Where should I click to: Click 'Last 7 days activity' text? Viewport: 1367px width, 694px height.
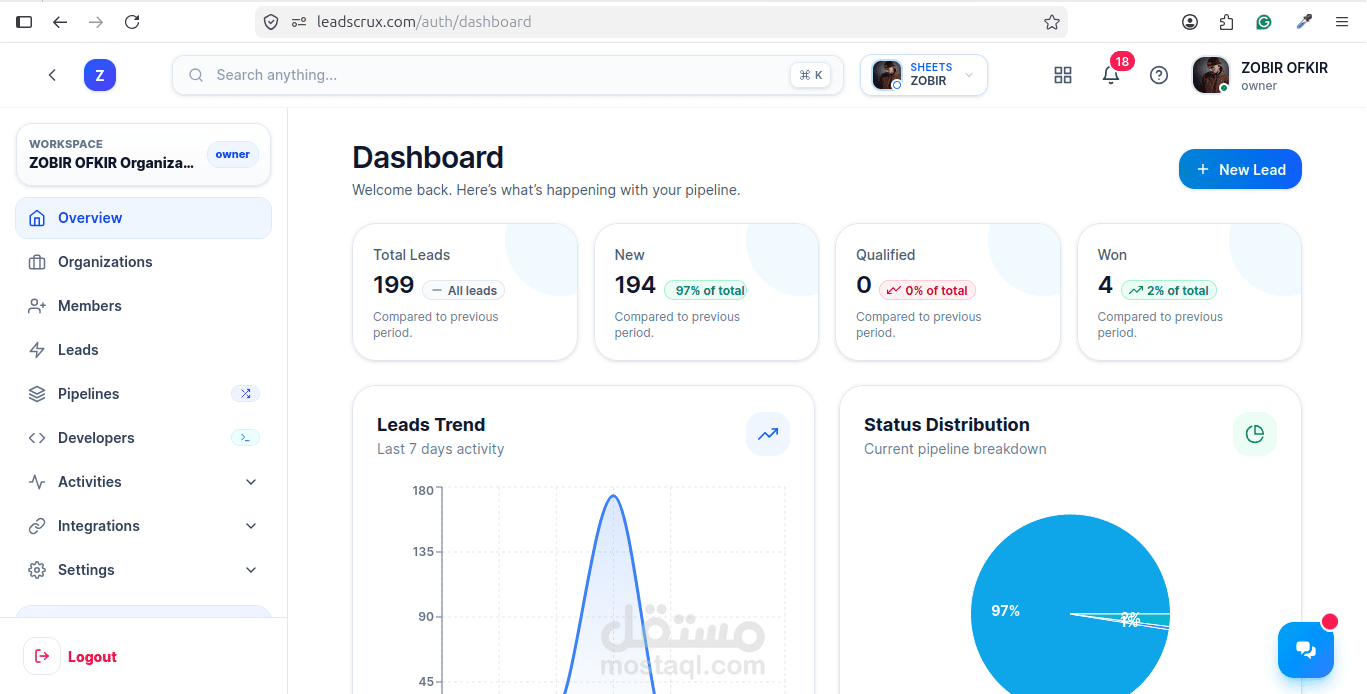(x=441, y=449)
